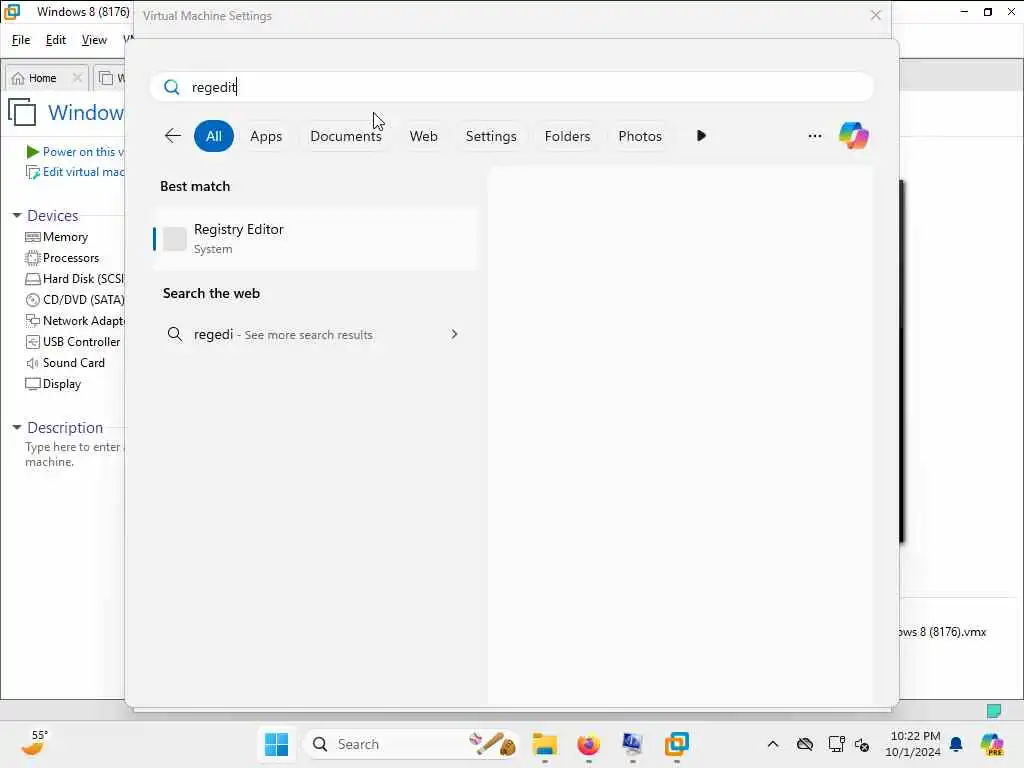Open Firefox from taskbar
Viewport: 1024px width, 768px height.
(588, 744)
